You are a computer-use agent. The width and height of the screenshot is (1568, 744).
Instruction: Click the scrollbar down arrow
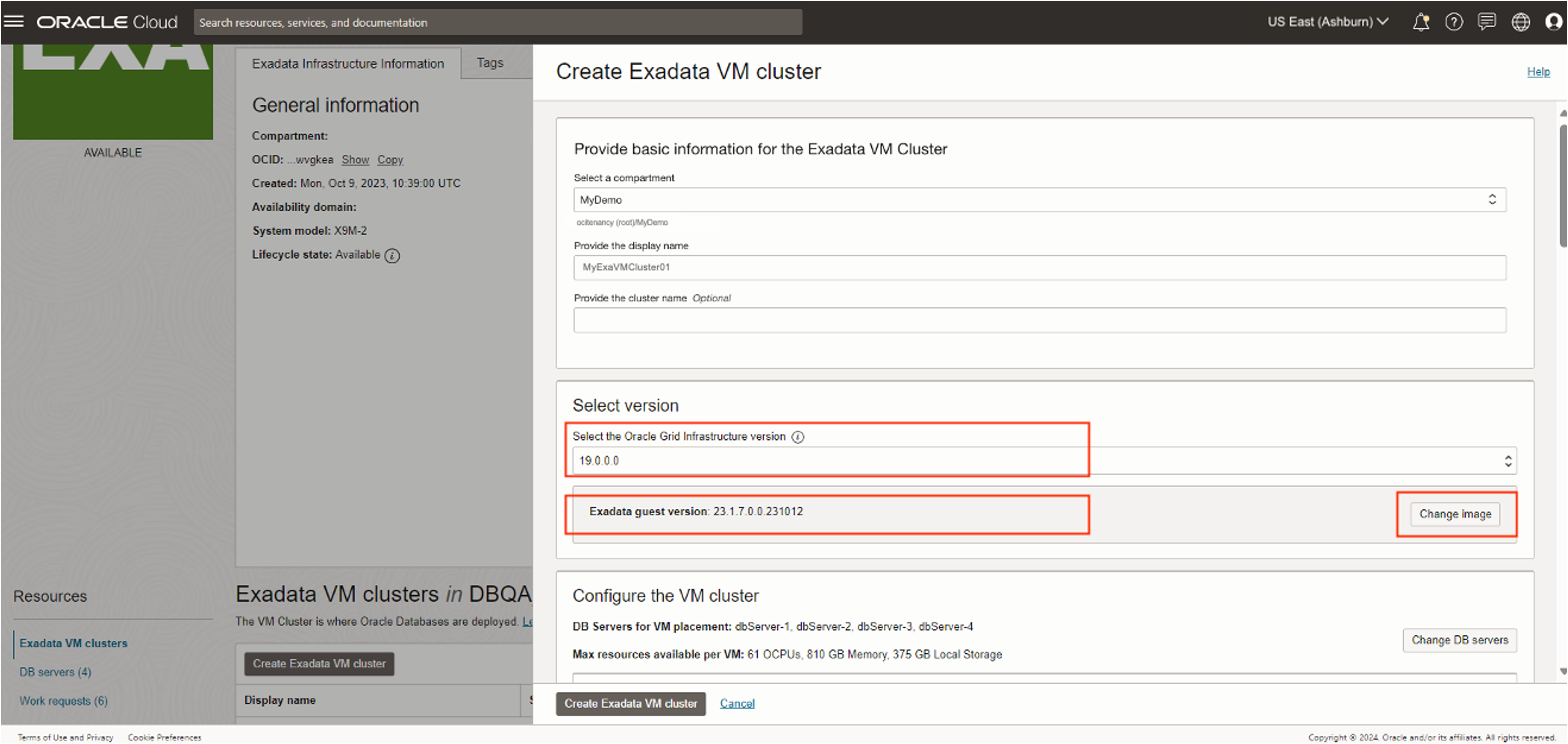[x=1563, y=671]
